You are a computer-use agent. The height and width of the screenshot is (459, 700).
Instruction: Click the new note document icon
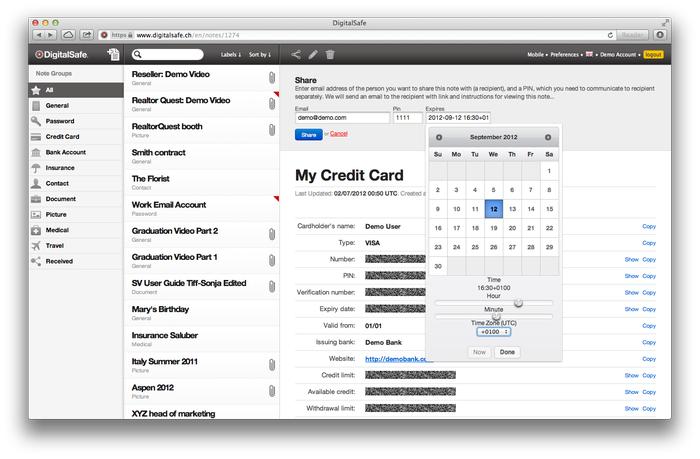(113, 55)
